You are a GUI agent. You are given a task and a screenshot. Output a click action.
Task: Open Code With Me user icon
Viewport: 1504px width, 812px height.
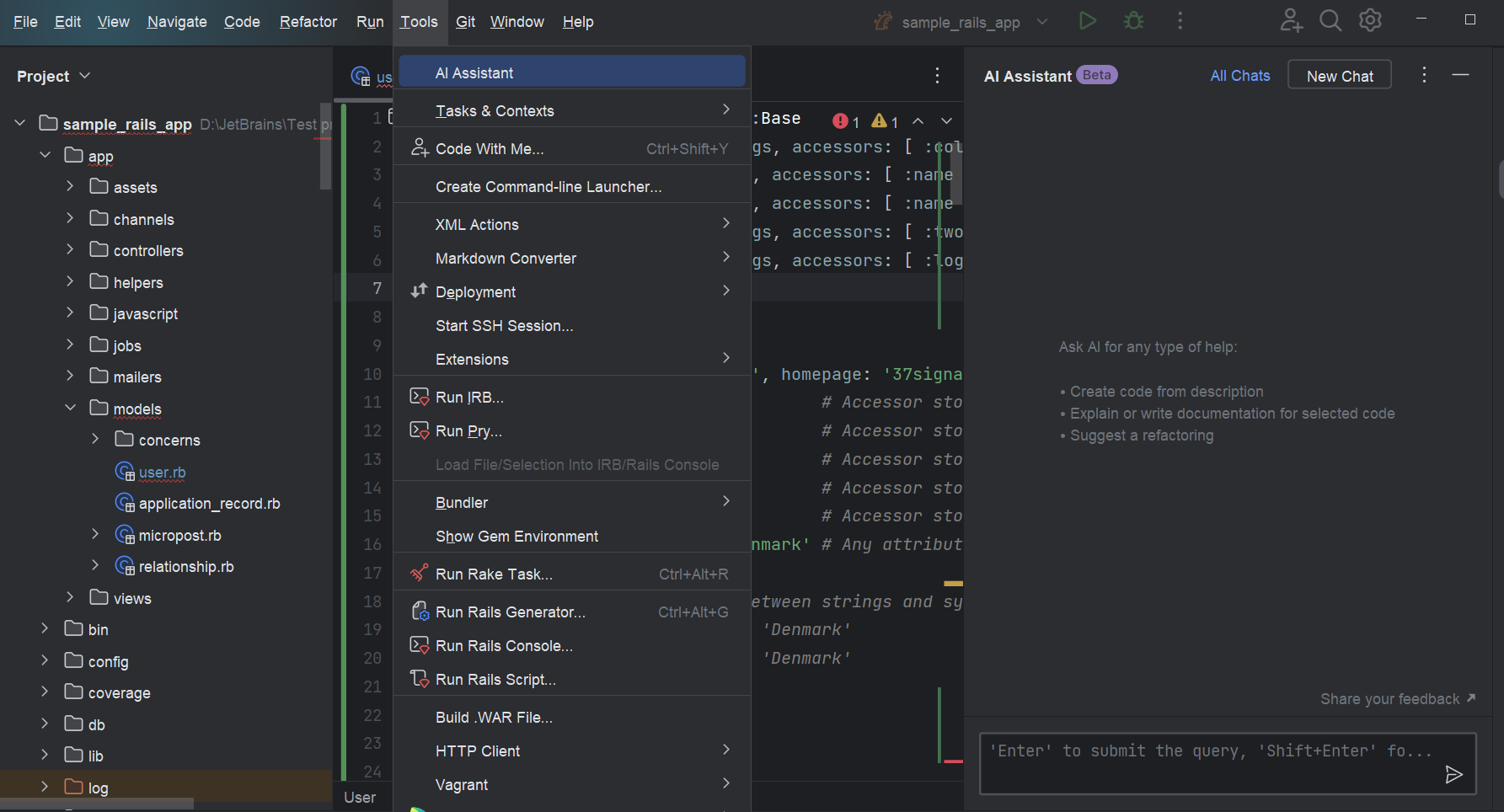pos(1291,21)
